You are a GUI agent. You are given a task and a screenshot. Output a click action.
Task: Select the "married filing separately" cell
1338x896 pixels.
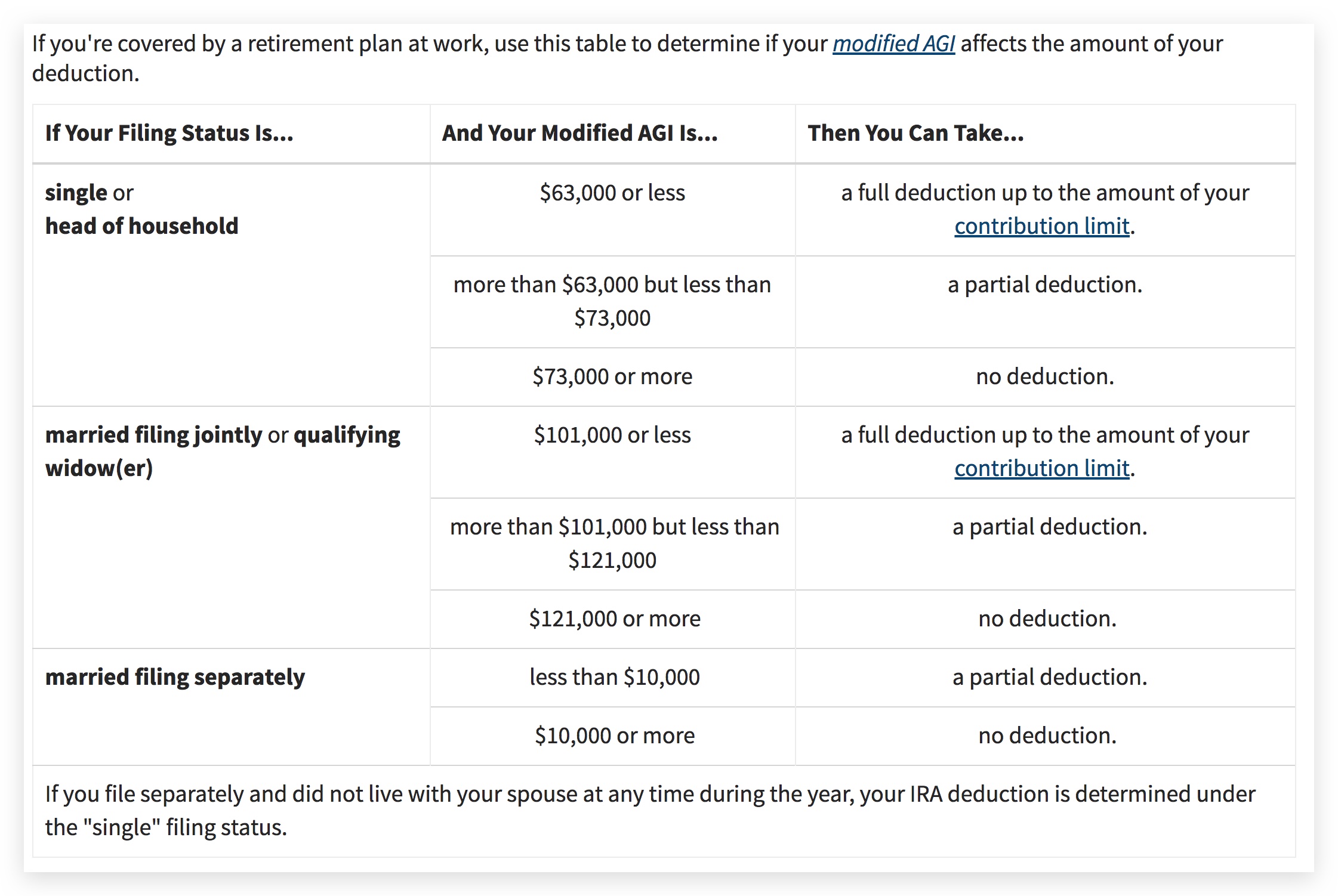point(175,677)
